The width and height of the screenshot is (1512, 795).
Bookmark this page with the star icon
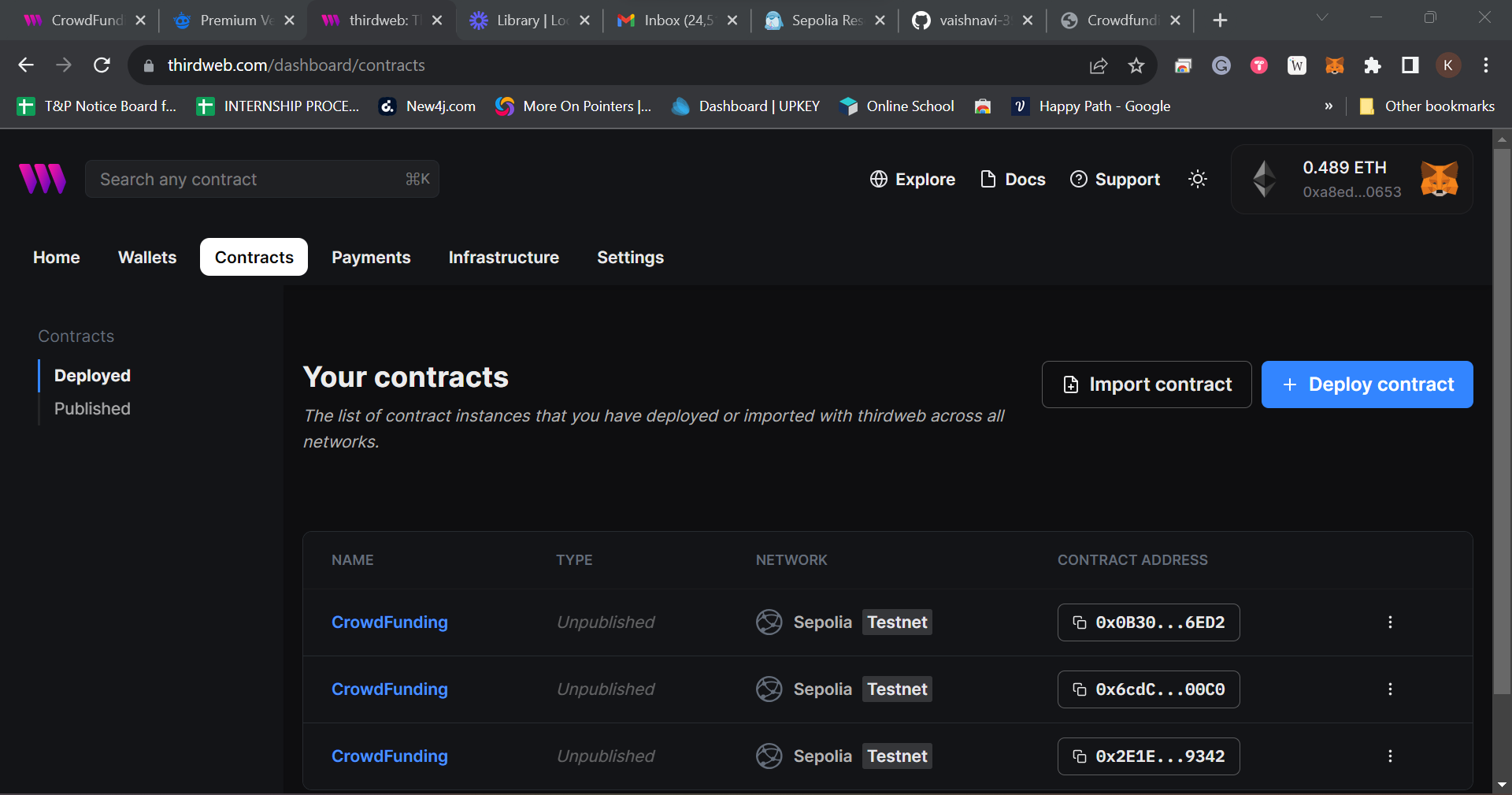(x=1136, y=65)
